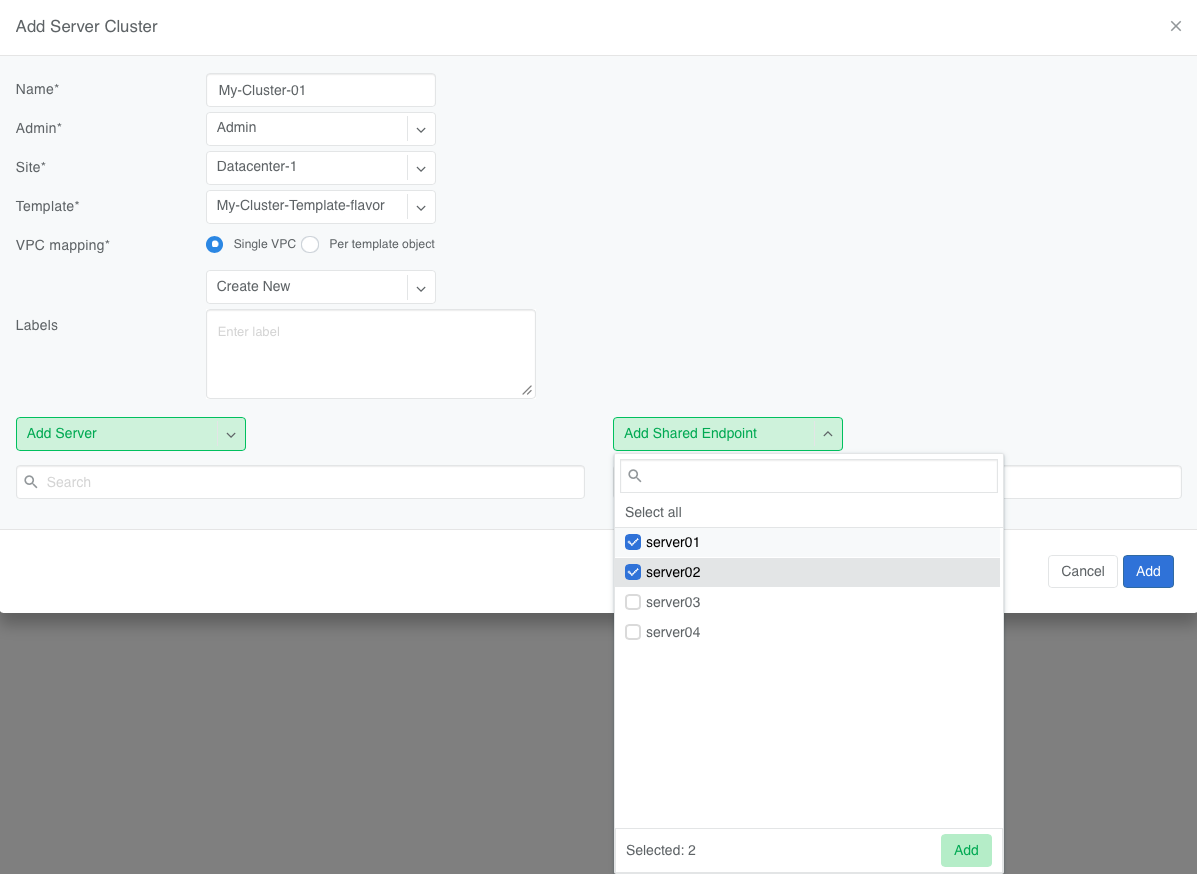Collapse the Add Shared Endpoint dropdown

pyautogui.click(x=728, y=434)
